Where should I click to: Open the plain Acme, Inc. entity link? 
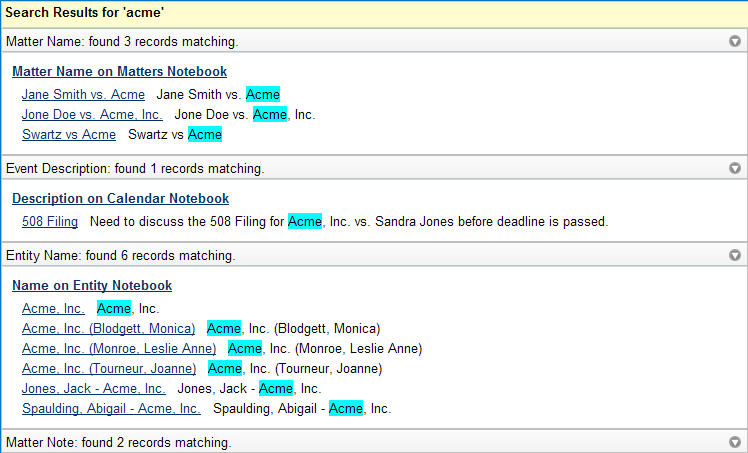click(x=53, y=309)
